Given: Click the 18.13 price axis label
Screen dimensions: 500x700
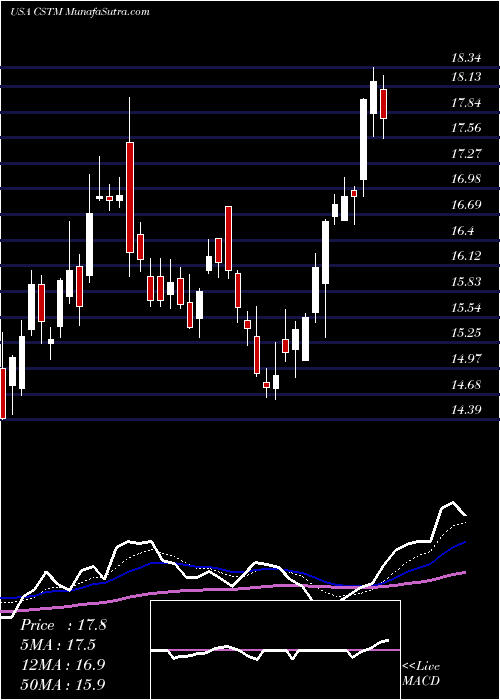Looking at the screenshot, I should 466,77.
